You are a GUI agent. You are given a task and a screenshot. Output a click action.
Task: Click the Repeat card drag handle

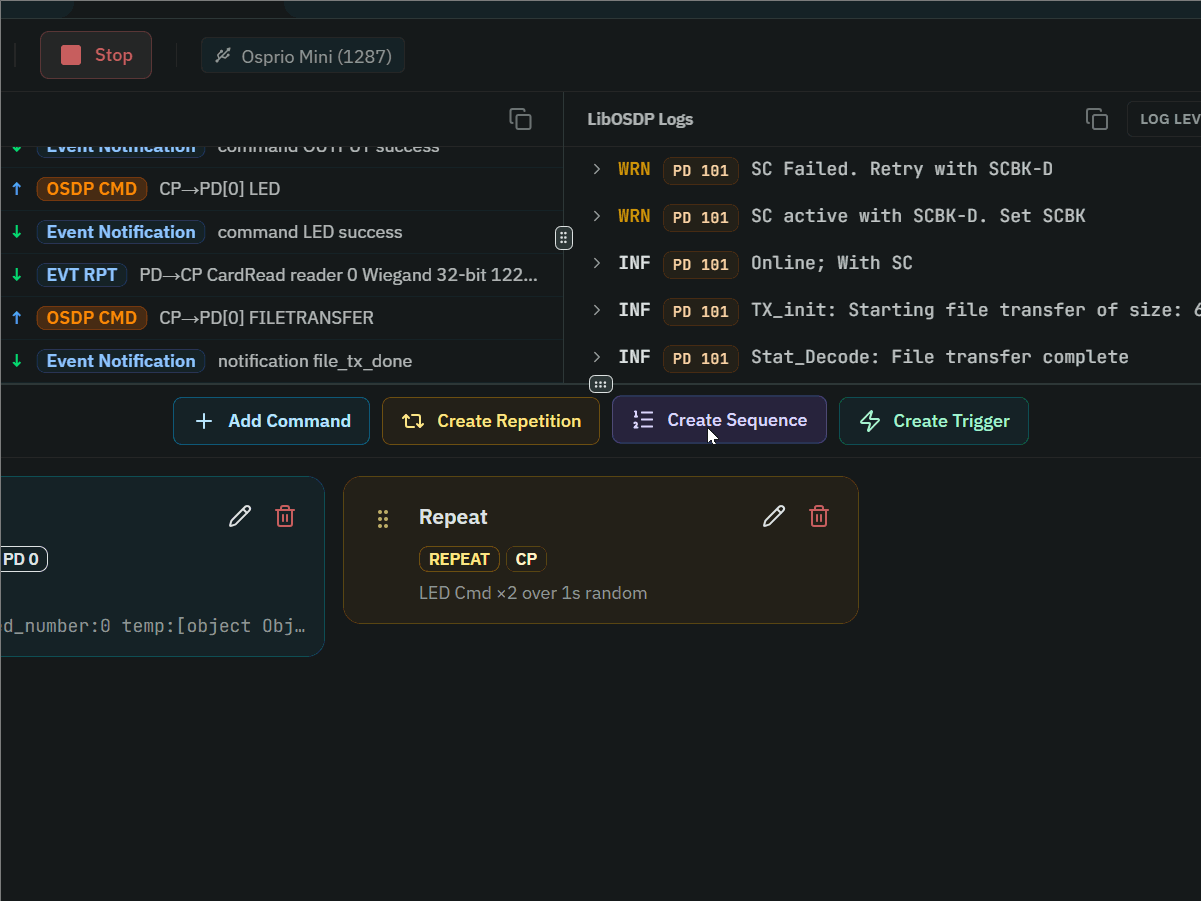(x=383, y=518)
